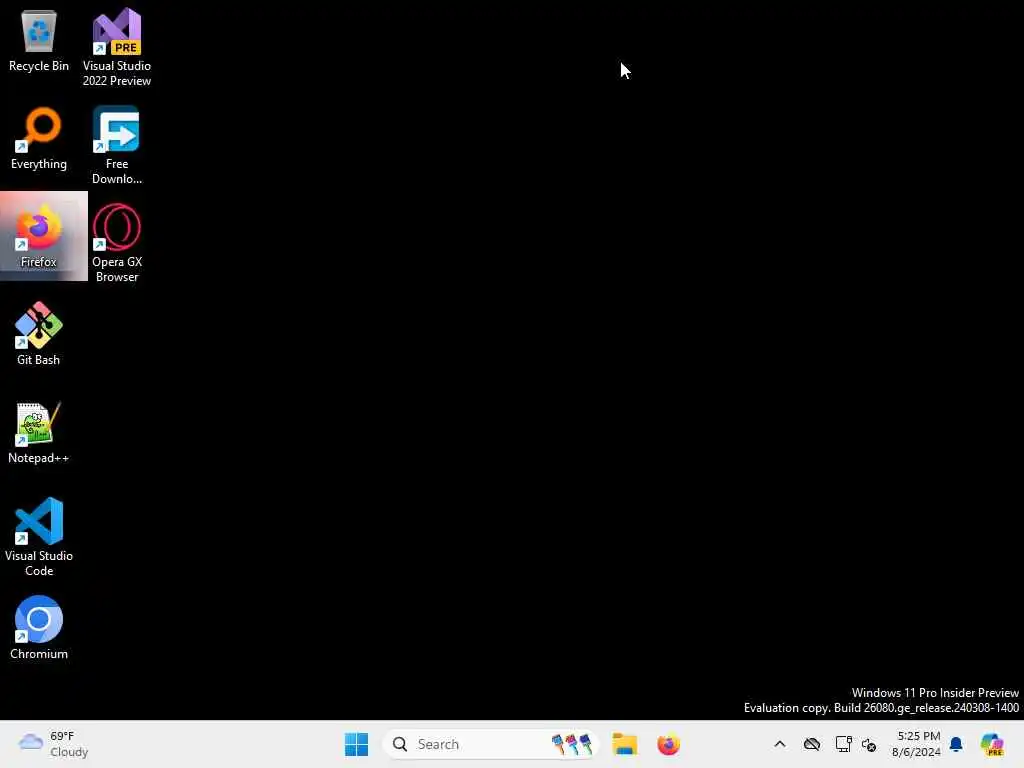Click the crossed-out cloud sync status tray icon
The width and height of the screenshot is (1024, 768).
coord(812,744)
